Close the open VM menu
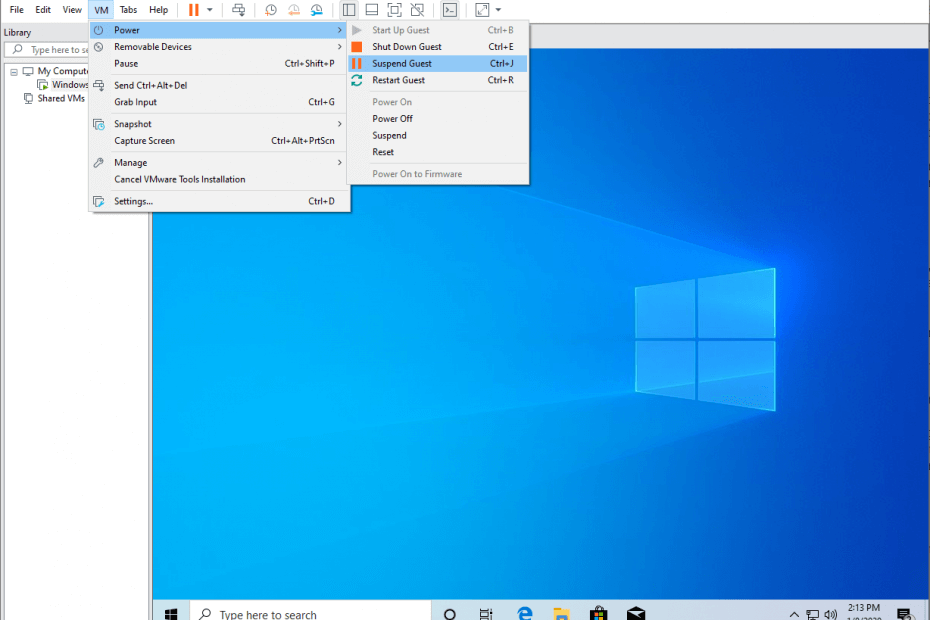Image resolution: width=930 pixels, height=620 pixels. (101, 10)
